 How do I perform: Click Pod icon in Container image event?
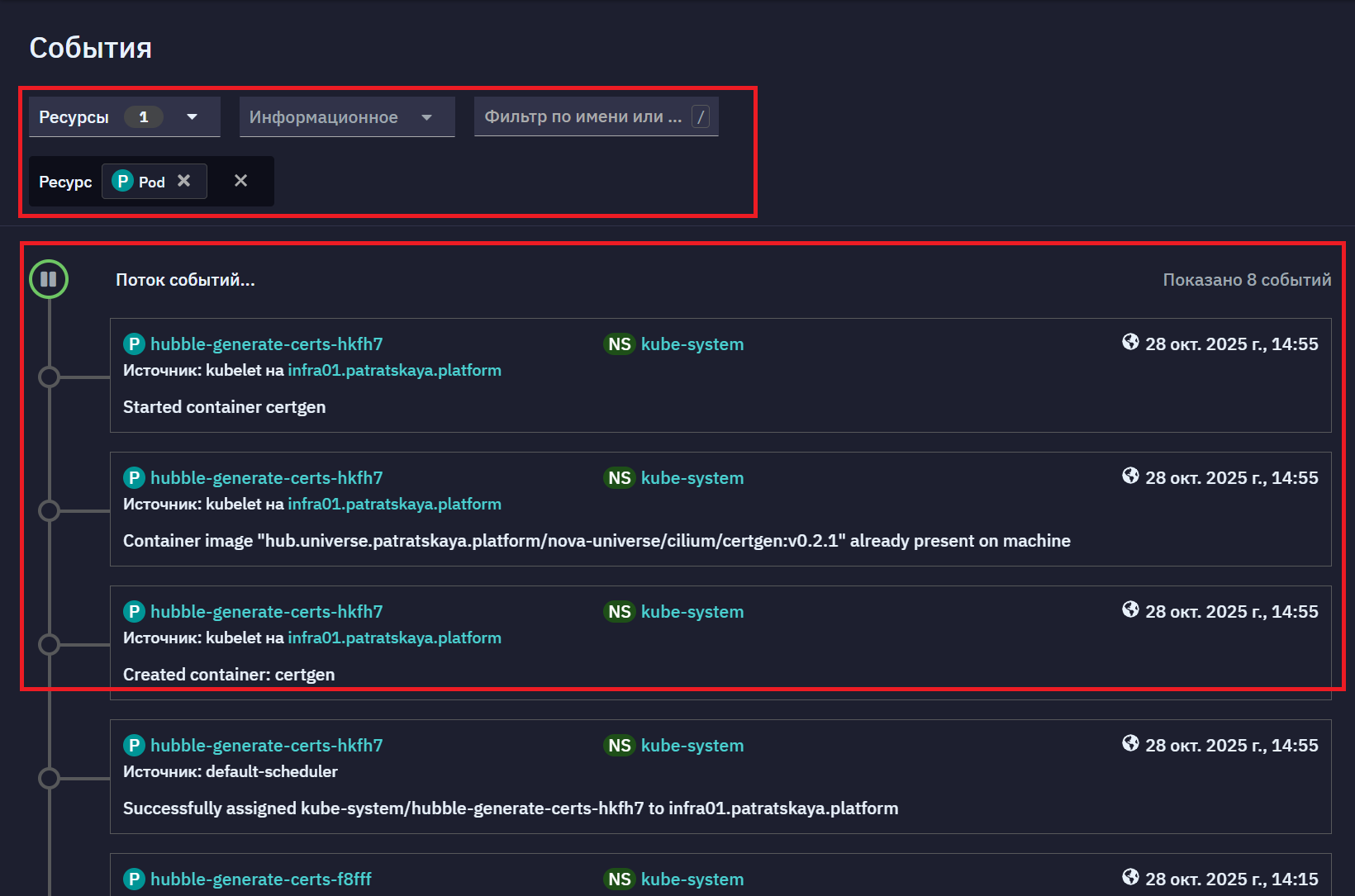pos(134,477)
